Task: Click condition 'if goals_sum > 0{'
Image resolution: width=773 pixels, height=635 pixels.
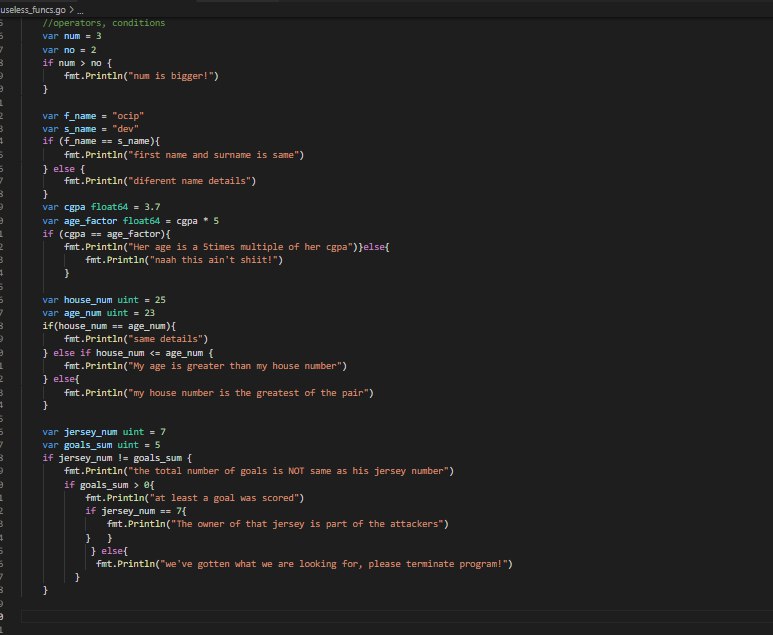Action: 109,485
